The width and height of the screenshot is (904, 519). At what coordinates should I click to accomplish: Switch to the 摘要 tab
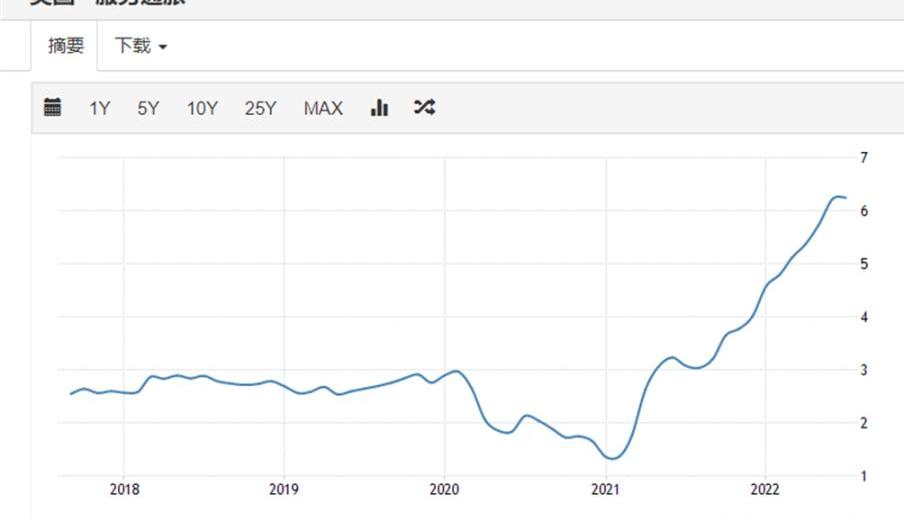click(x=66, y=46)
